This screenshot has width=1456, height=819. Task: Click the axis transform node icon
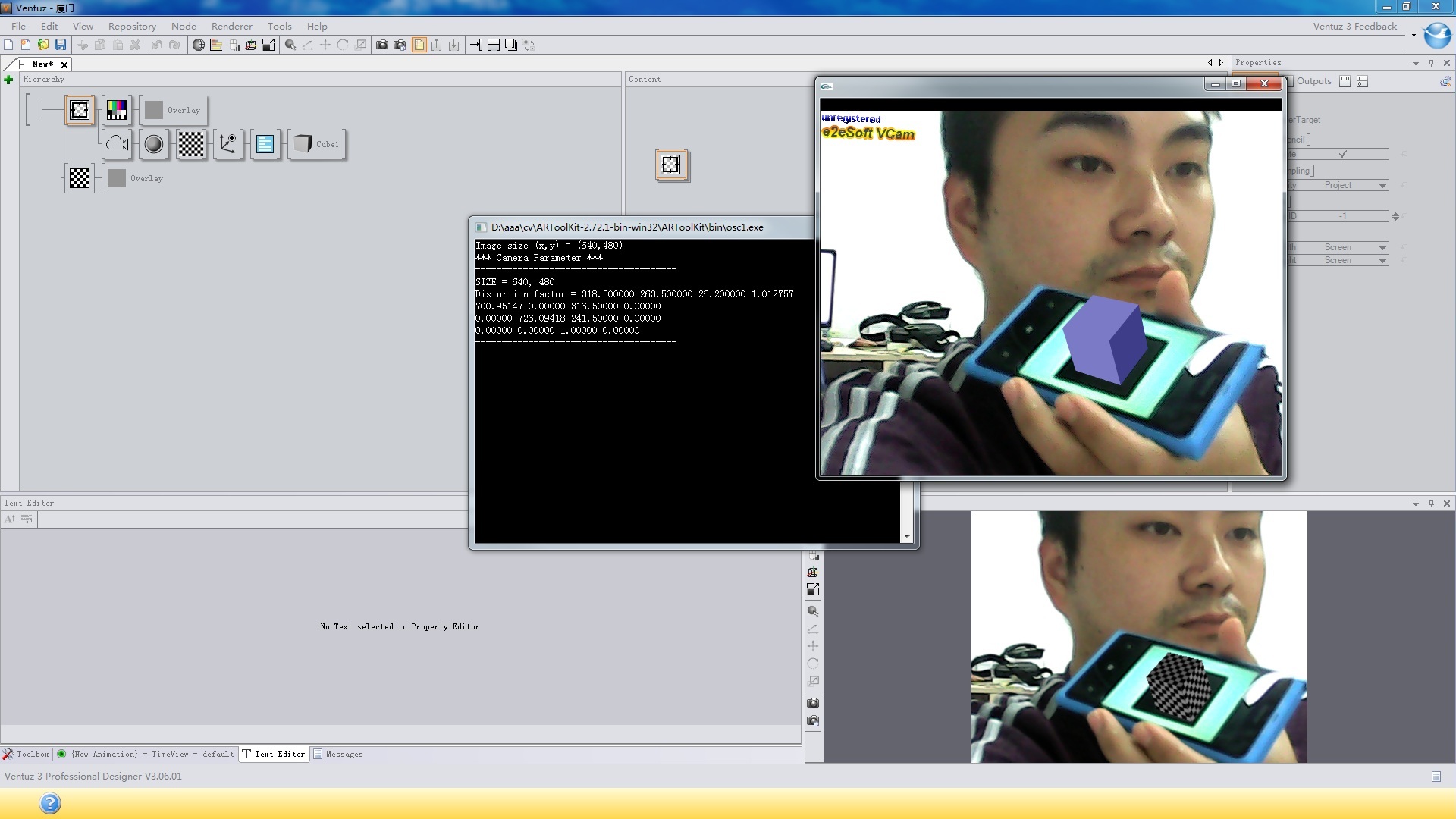click(x=227, y=143)
